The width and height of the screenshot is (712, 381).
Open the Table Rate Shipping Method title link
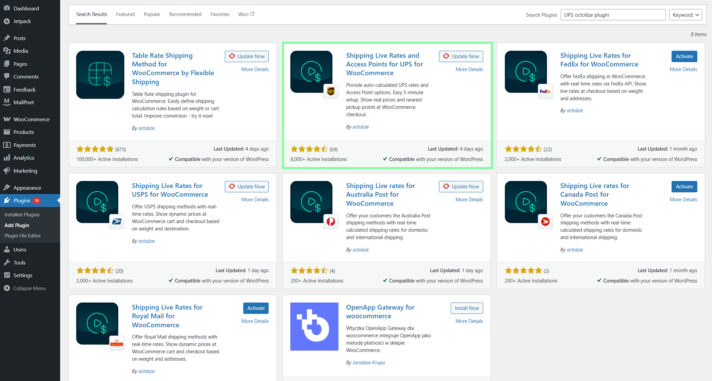(173, 69)
